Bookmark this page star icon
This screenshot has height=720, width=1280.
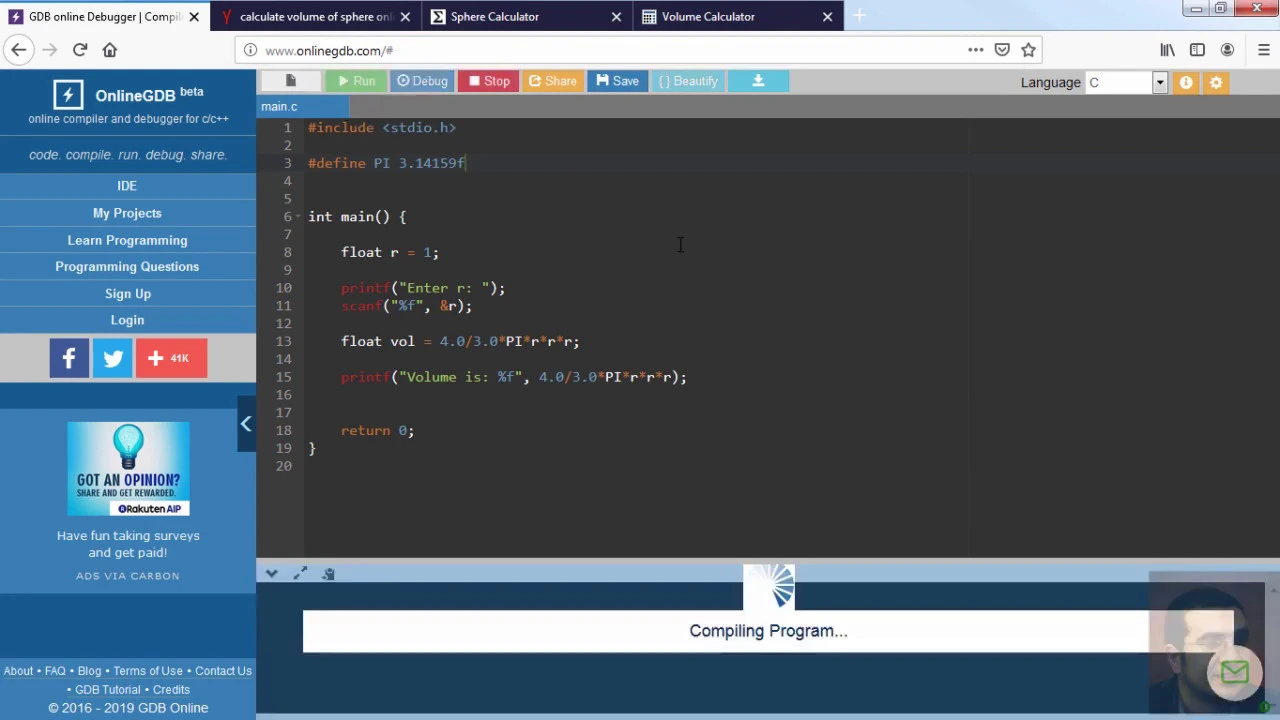click(1028, 50)
